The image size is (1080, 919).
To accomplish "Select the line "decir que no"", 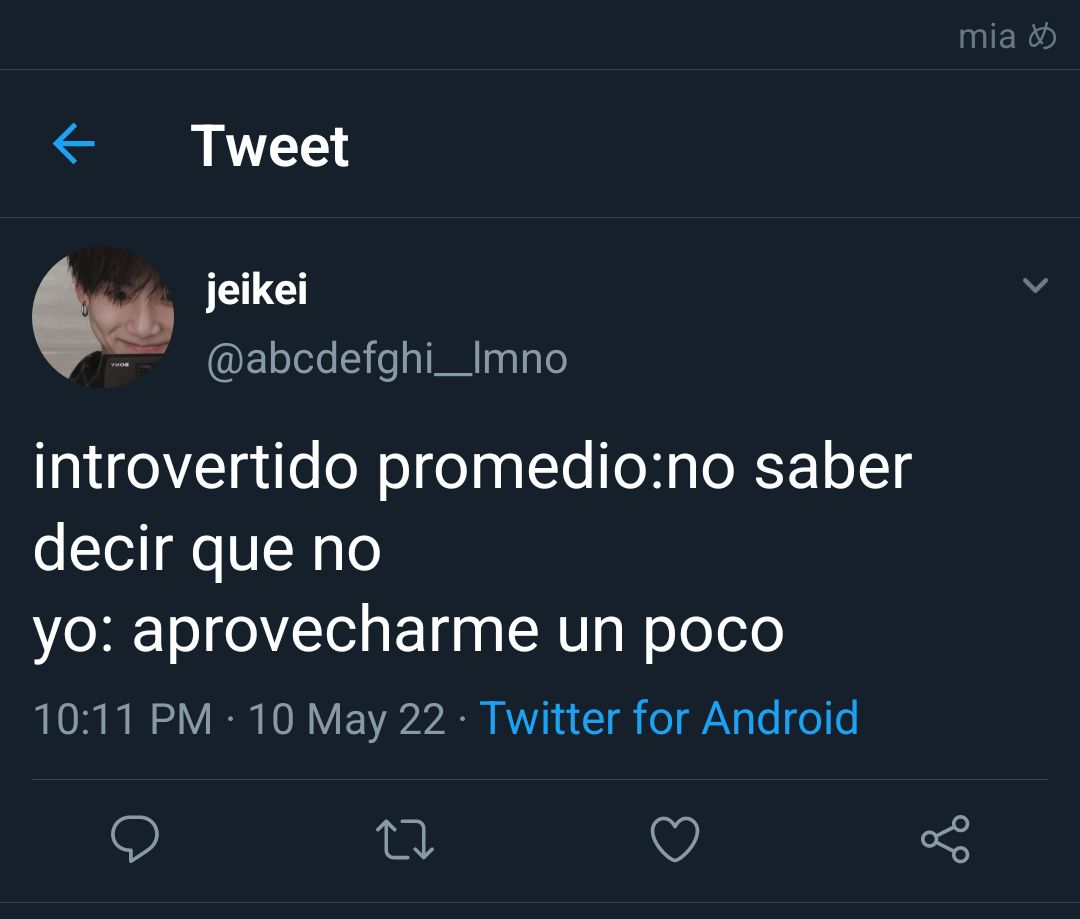I will point(207,549).
